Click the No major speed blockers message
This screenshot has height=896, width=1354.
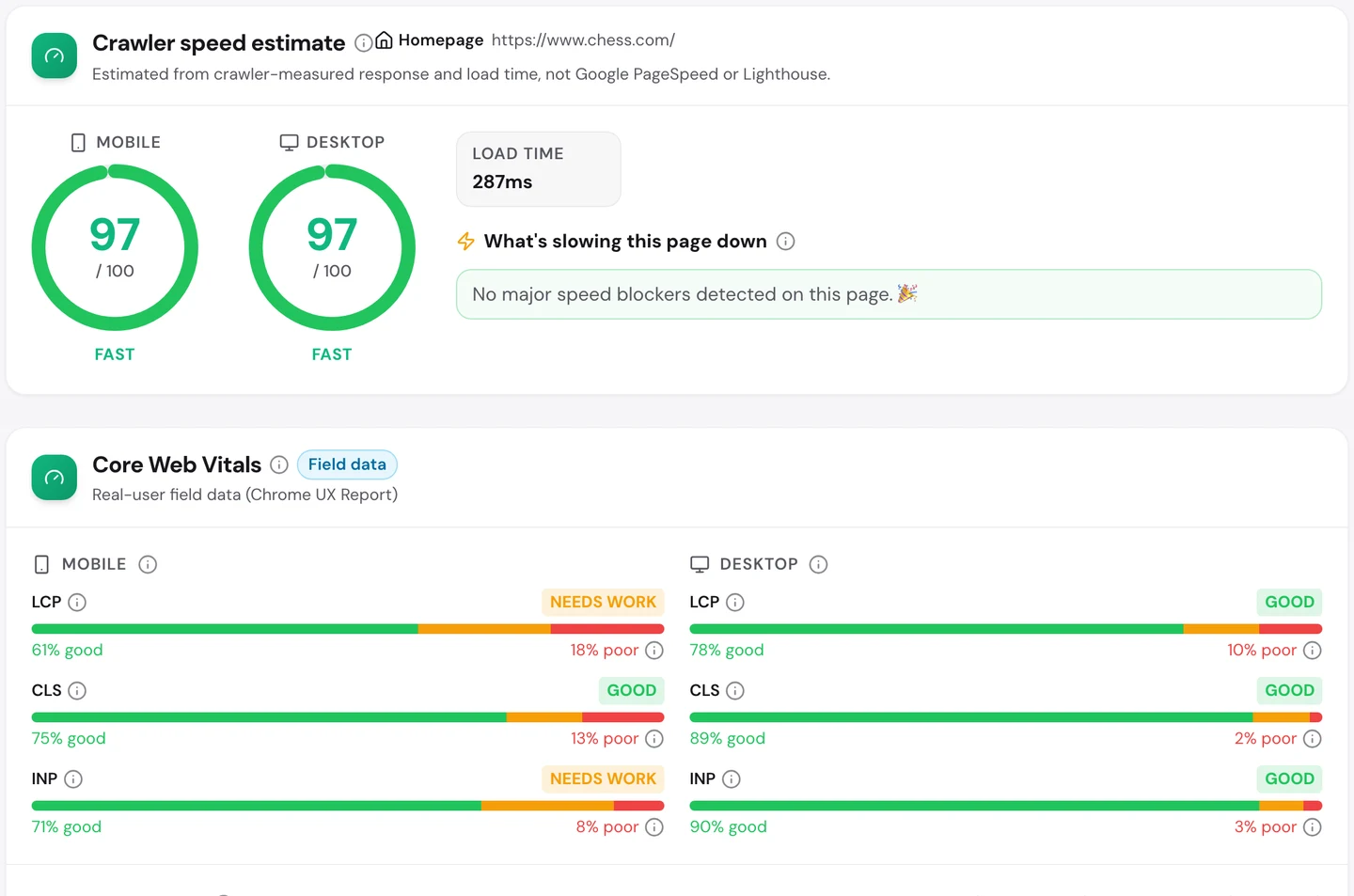pos(890,294)
